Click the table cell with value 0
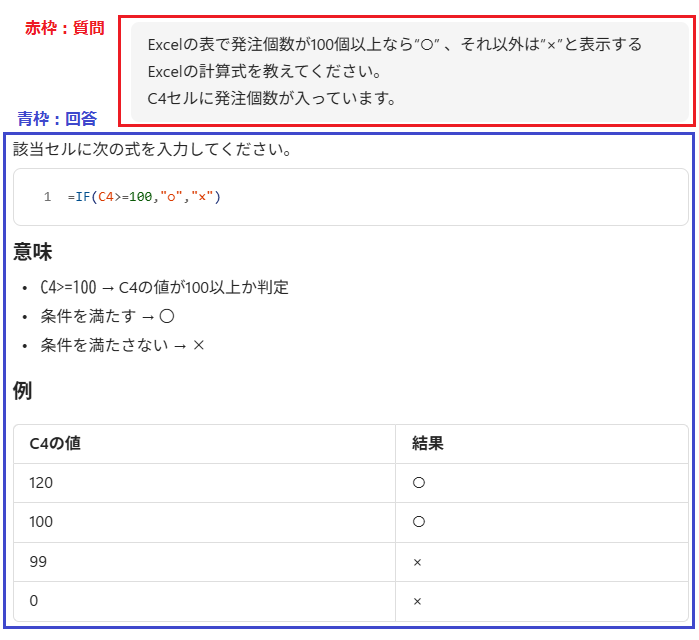 click(205, 601)
